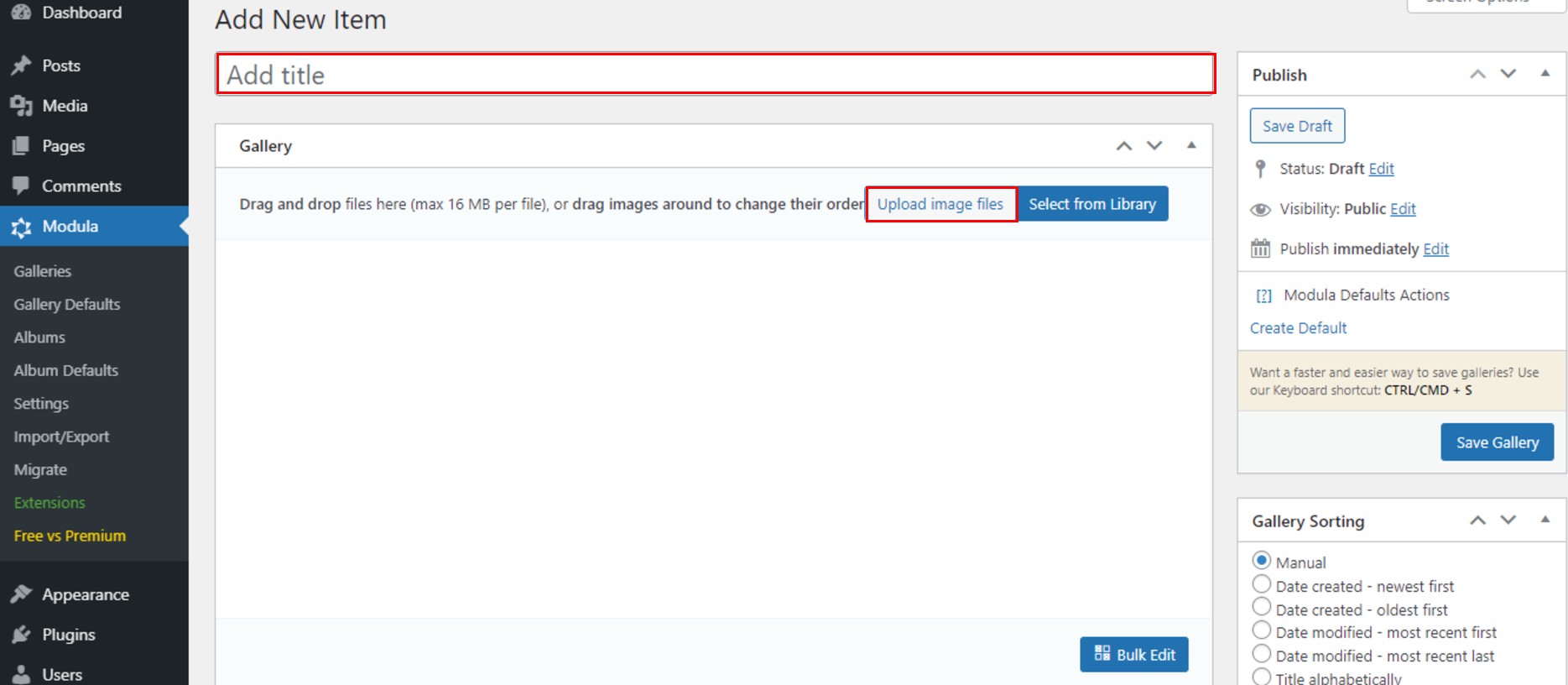
Task: Click the Appearance paintbrush icon
Action: [x=22, y=594]
